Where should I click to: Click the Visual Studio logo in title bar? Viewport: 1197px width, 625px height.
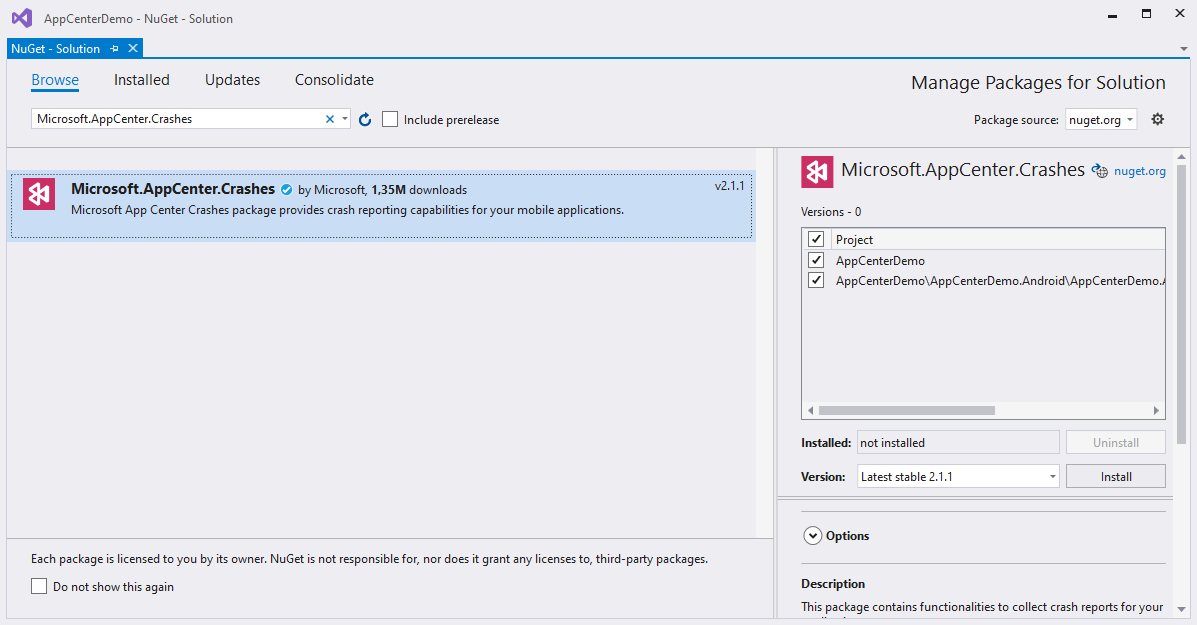pos(21,17)
